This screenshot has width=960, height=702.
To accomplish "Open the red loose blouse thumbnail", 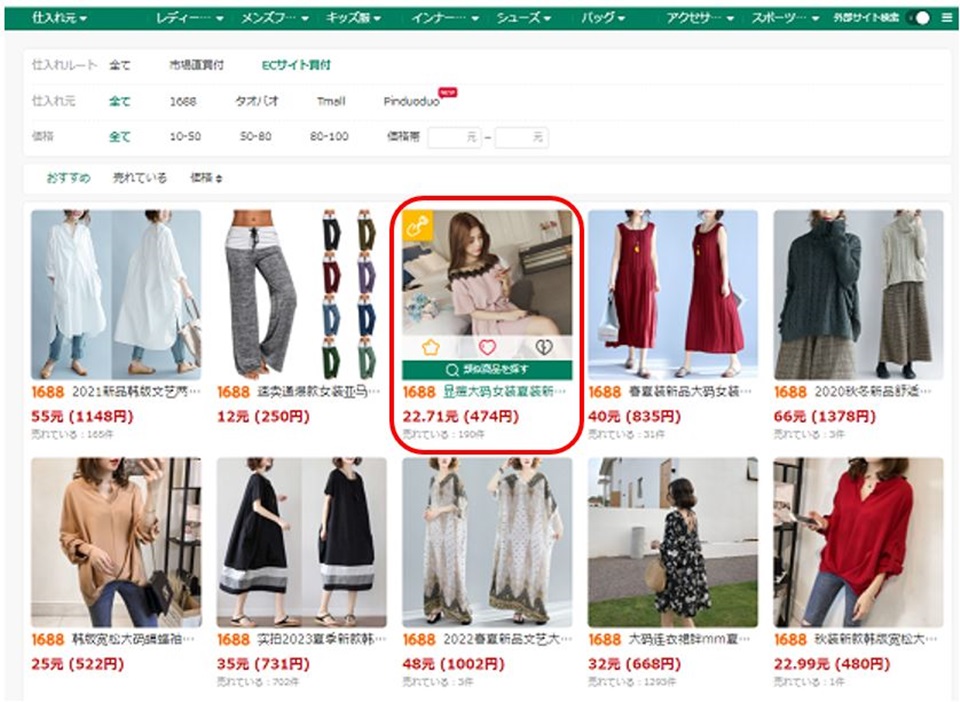I will click(858, 542).
